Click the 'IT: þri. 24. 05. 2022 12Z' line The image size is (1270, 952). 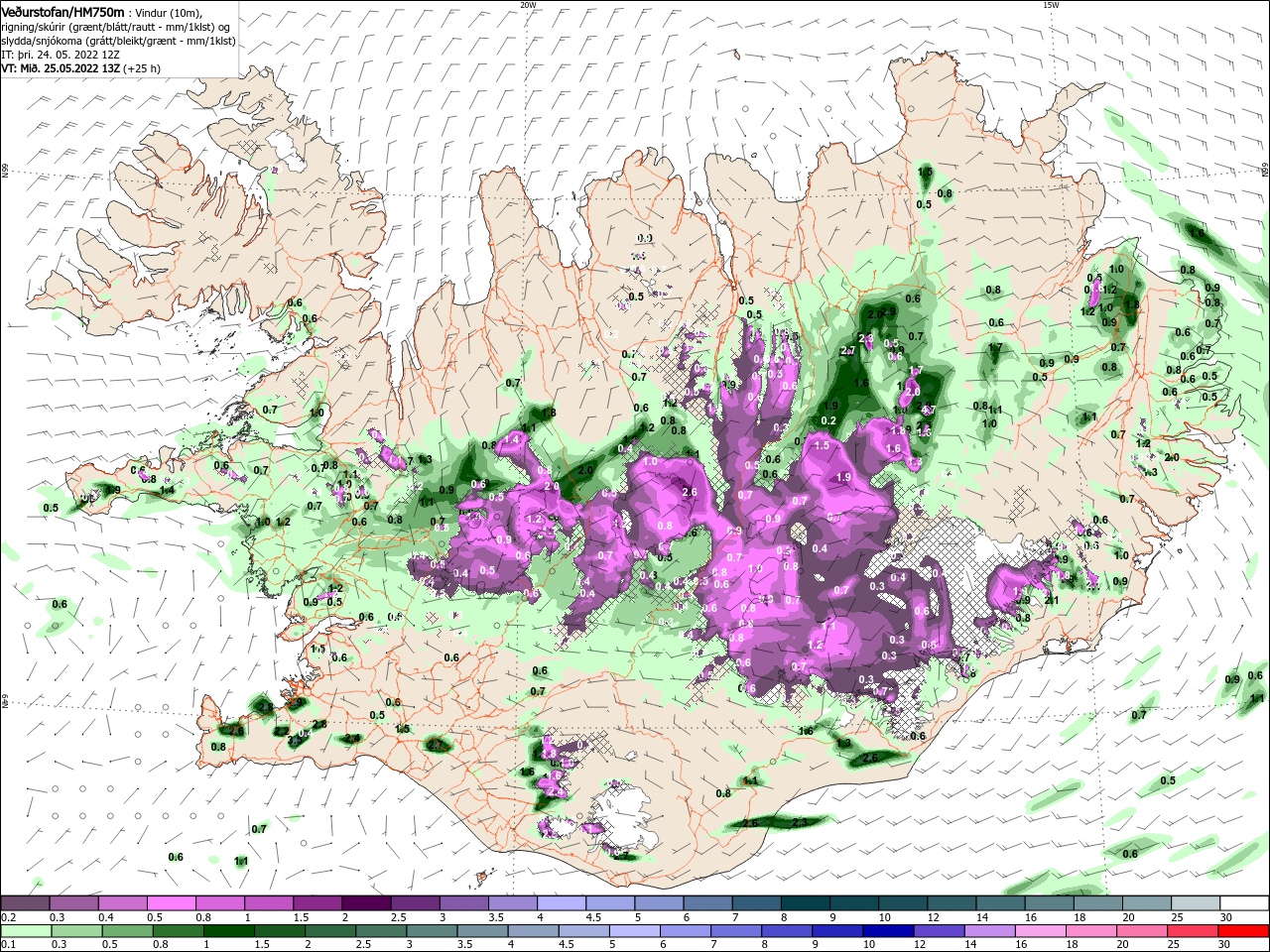pos(61,55)
